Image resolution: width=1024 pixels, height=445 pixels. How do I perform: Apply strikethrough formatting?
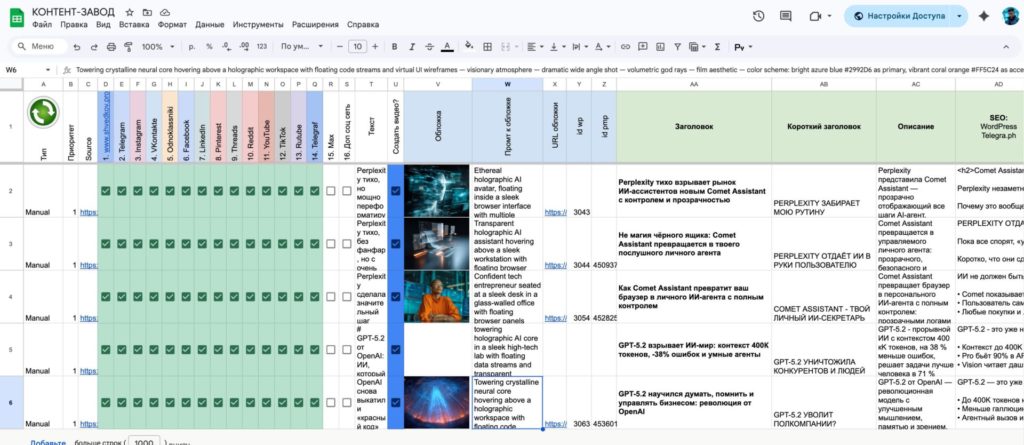[429, 47]
